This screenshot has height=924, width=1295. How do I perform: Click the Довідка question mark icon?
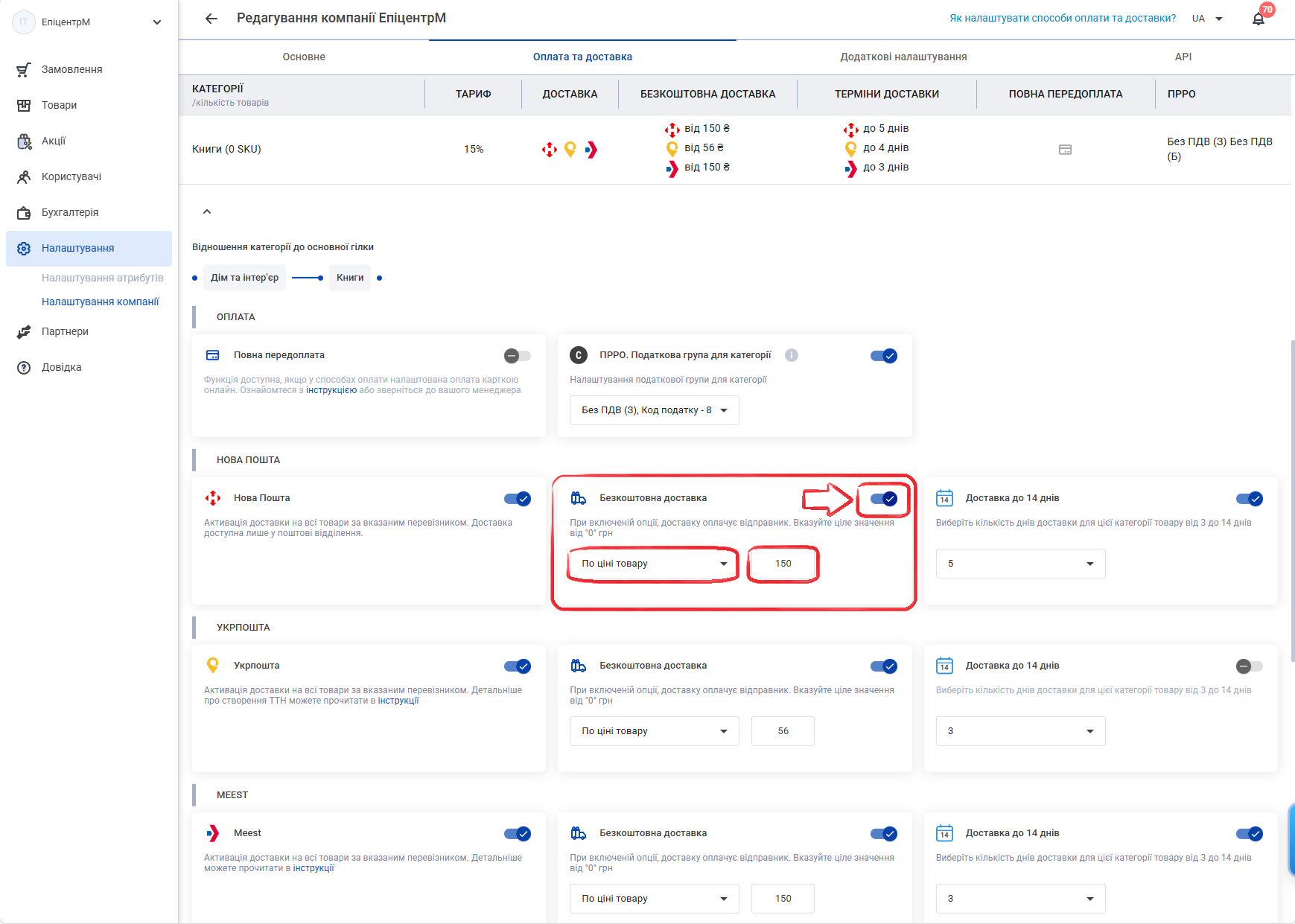[24, 367]
